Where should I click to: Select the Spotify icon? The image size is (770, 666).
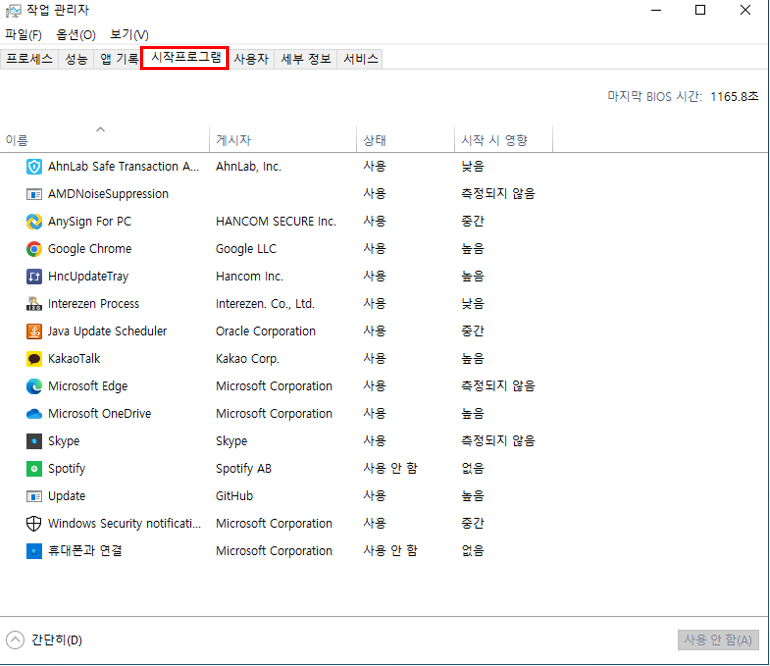pos(34,469)
